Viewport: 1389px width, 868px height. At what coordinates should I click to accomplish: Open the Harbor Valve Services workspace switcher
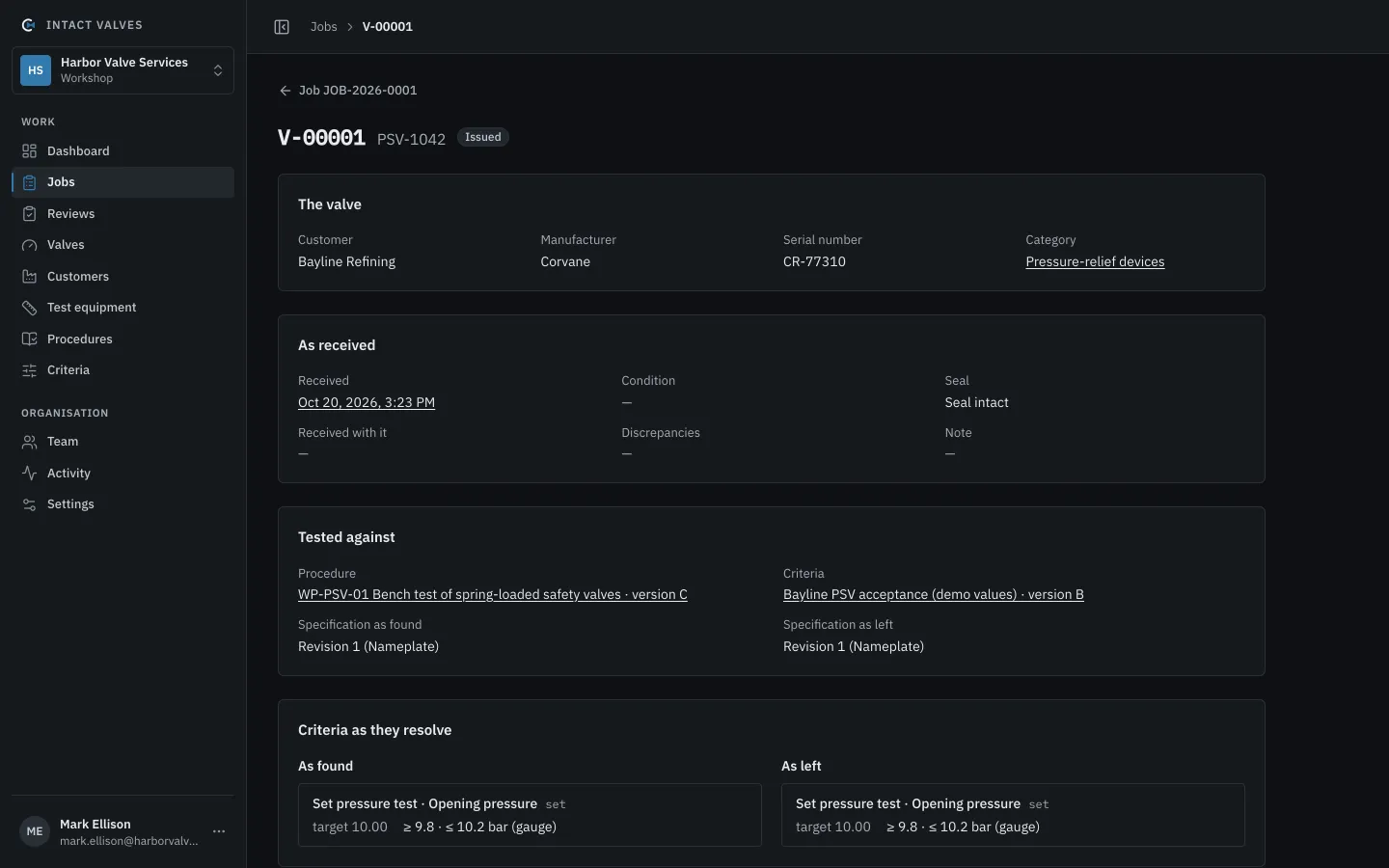(x=123, y=70)
